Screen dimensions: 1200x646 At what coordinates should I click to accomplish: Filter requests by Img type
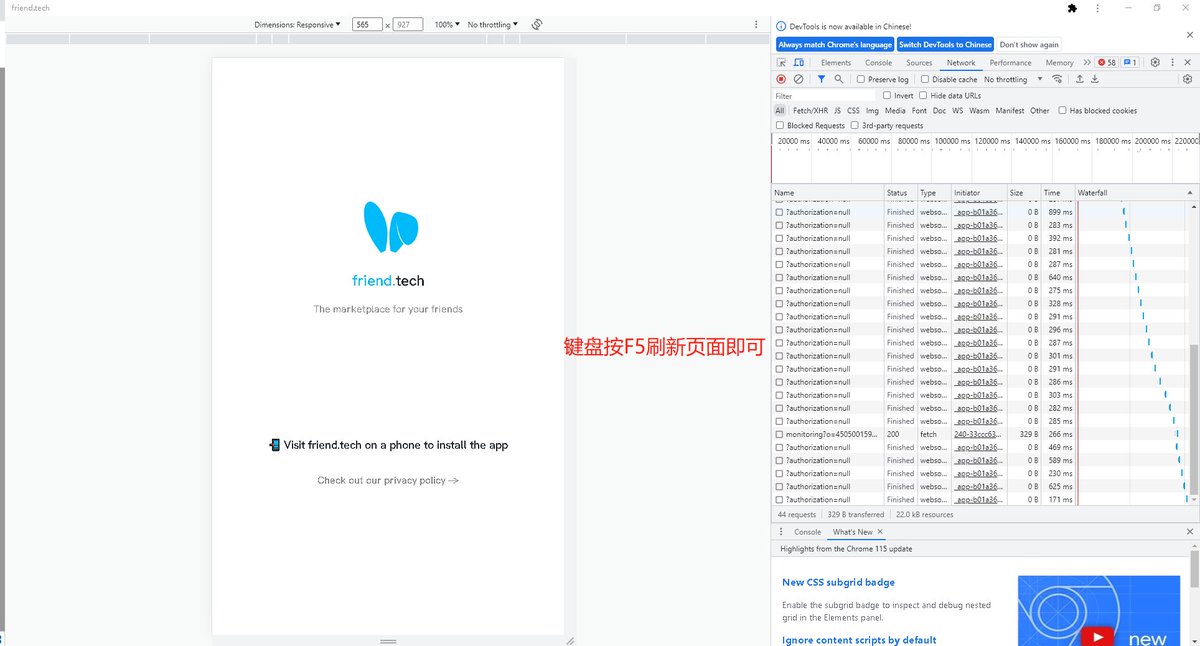click(872, 111)
